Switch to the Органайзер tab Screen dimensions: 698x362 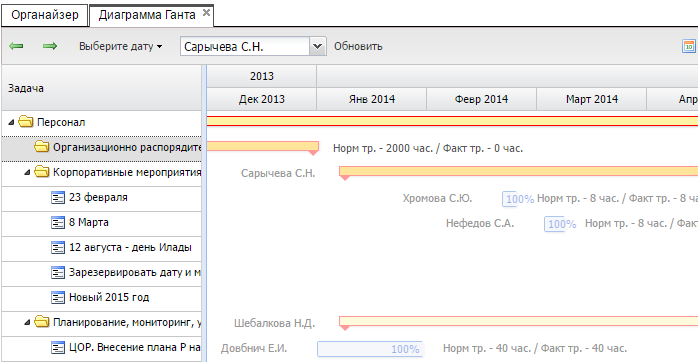(x=45, y=15)
